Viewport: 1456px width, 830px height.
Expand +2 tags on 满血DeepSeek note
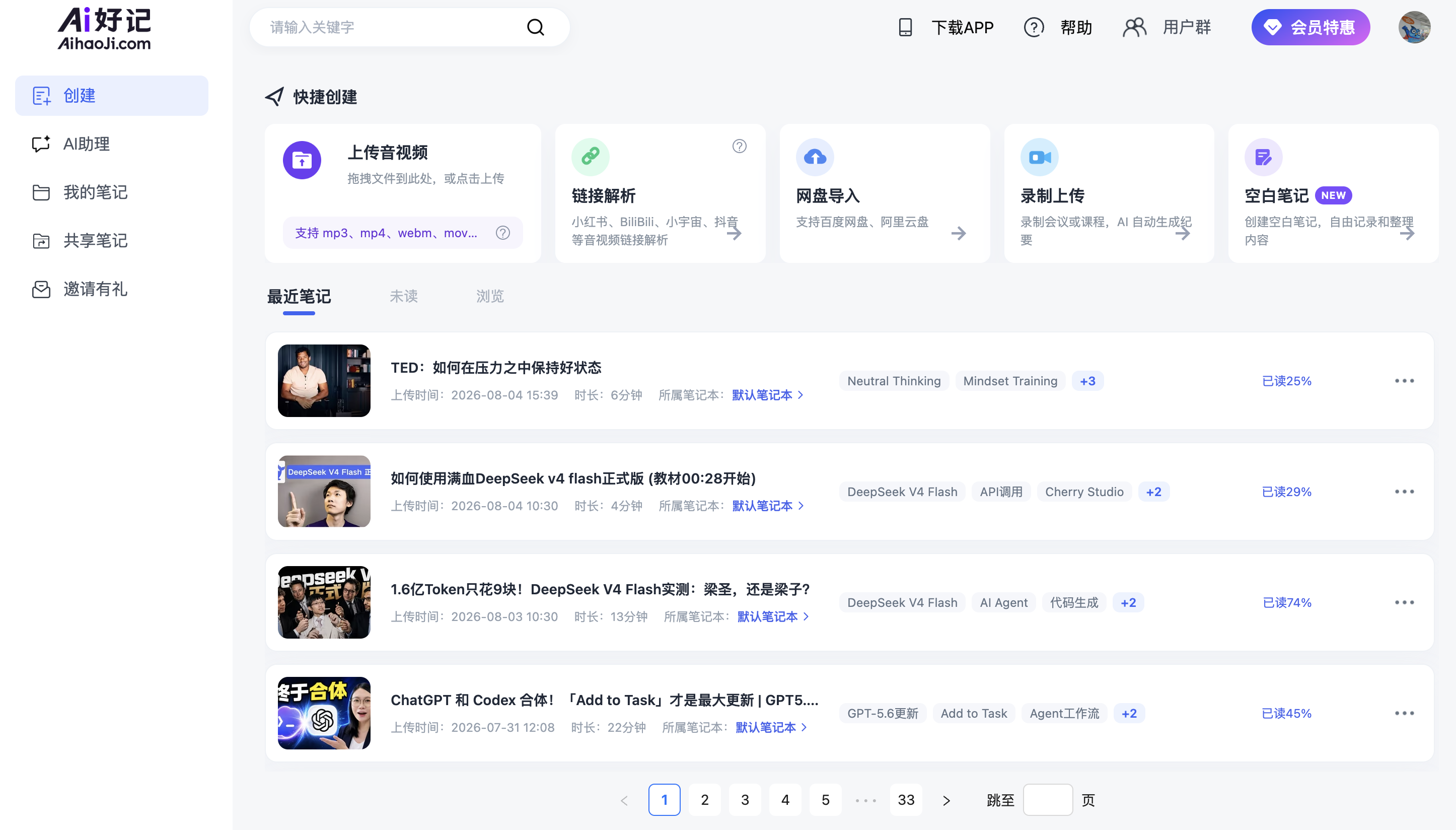pos(1153,492)
